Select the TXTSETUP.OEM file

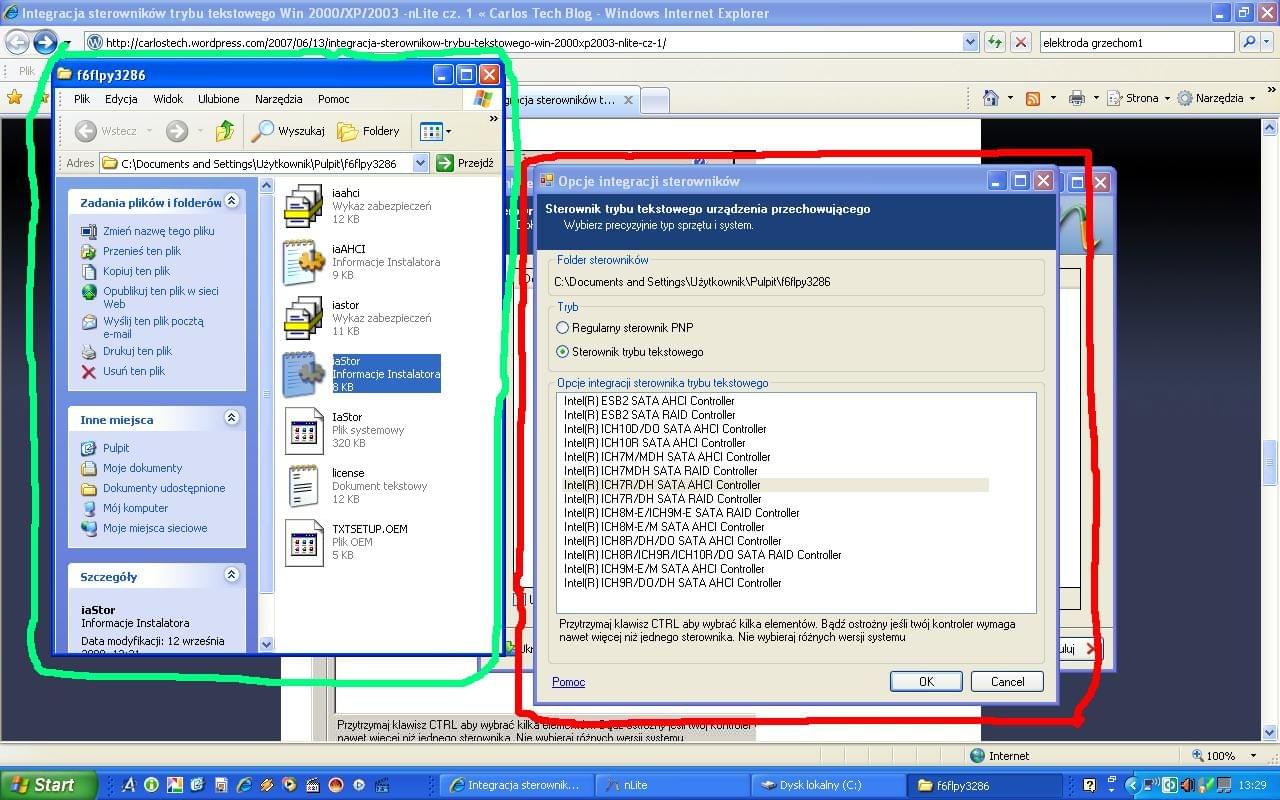click(303, 542)
